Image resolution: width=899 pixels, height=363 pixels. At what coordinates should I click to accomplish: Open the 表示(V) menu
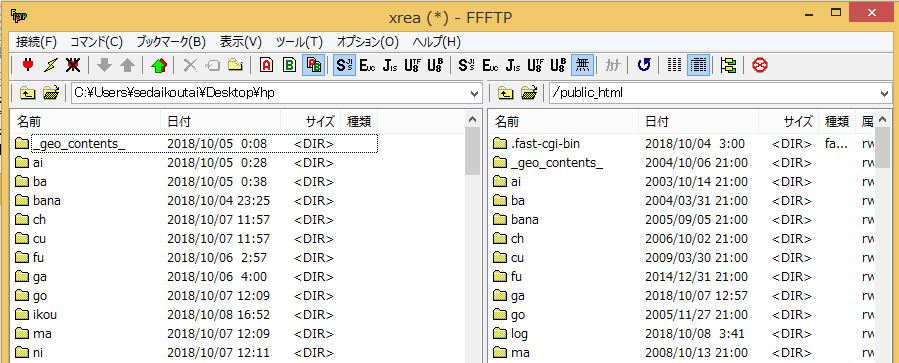[240, 42]
